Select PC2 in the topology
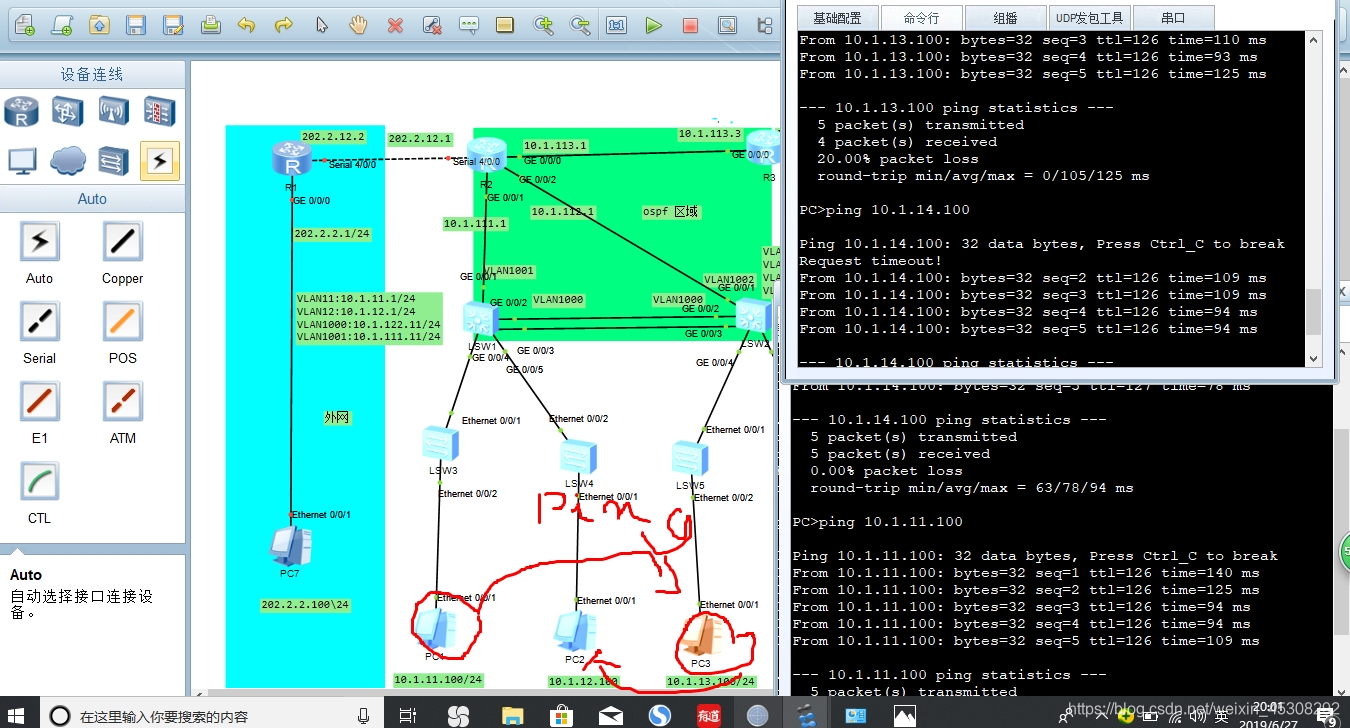The height and width of the screenshot is (728, 1350). 575,631
